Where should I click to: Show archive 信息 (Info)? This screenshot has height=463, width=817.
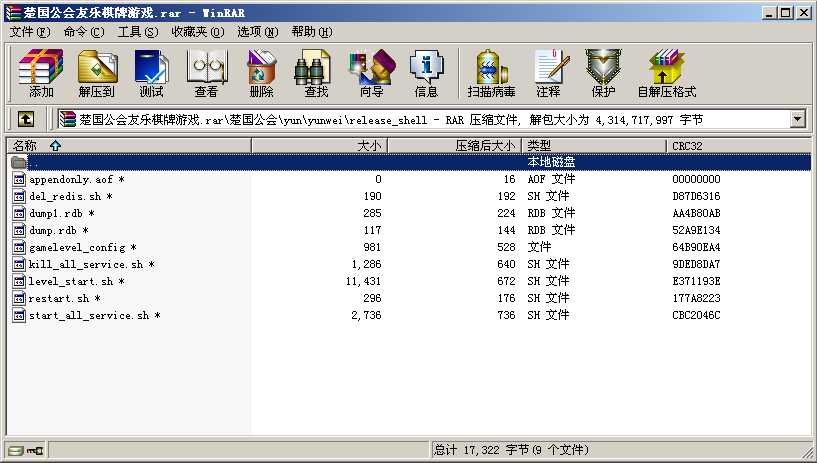click(426, 73)
